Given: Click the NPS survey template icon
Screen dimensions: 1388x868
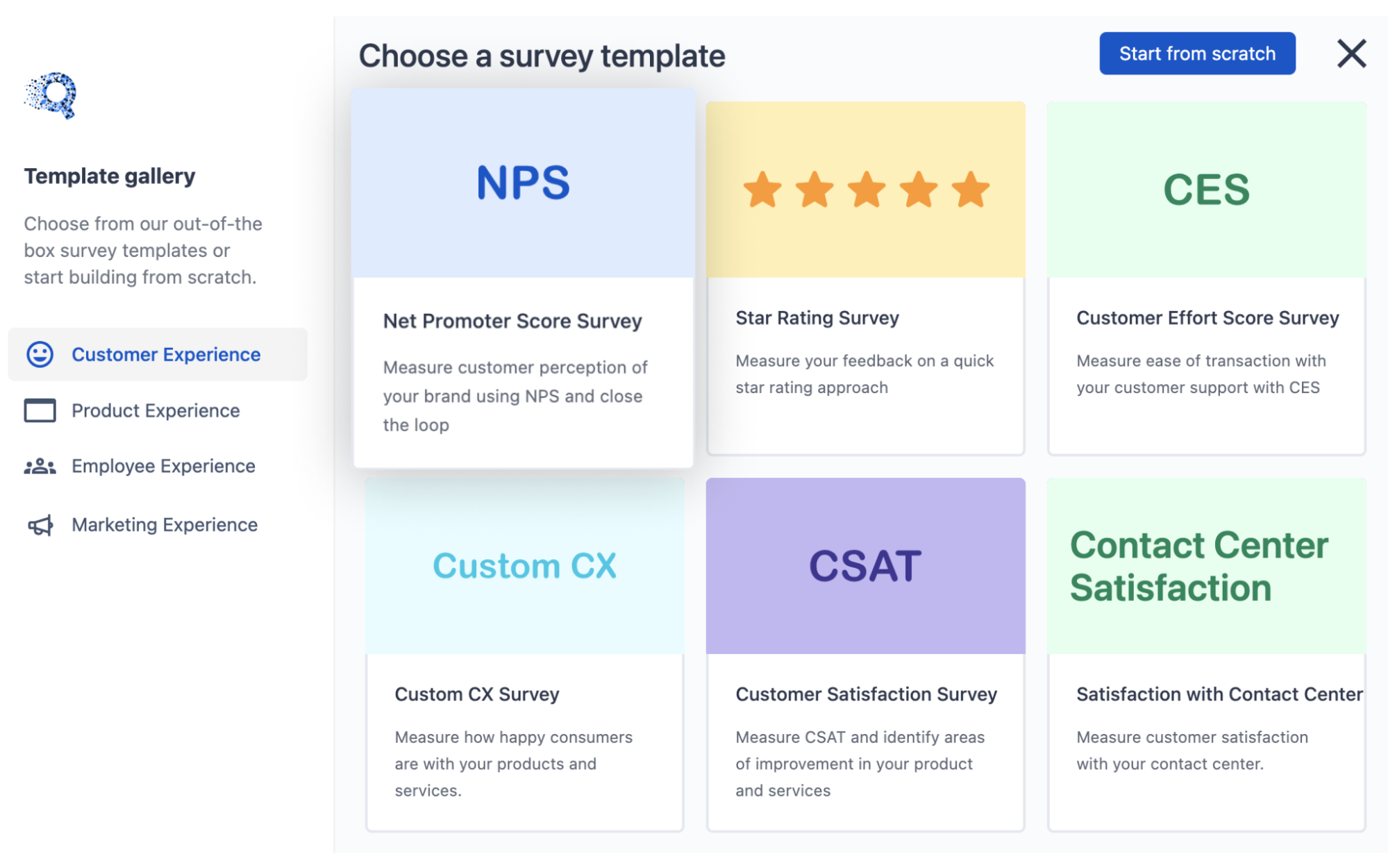Looking at the screenshot, I should (524, 185).
